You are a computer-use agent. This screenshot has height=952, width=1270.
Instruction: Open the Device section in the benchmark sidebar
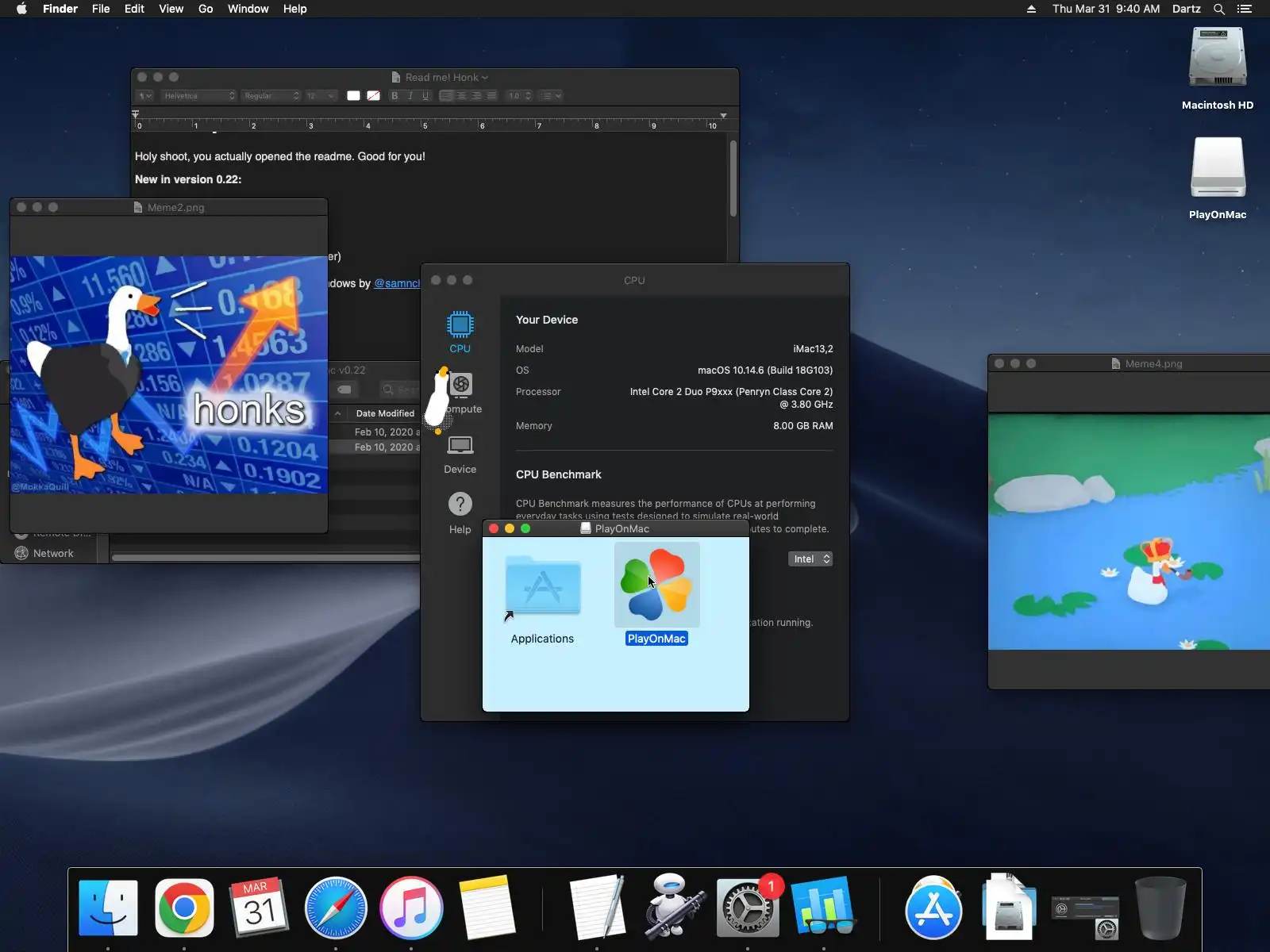click(x=460, y=455)
